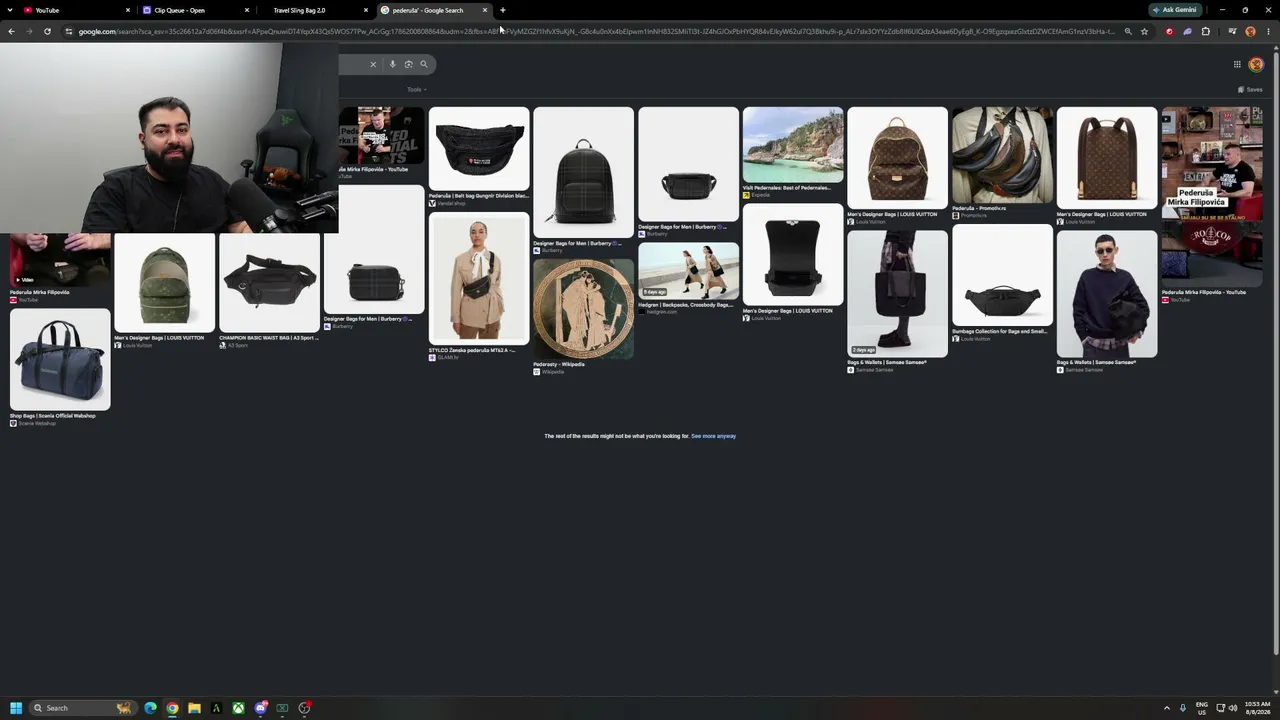This screenshot has width=1280, height=720.
Task: Switch to the YouTube tab
Action: click(76, 10)
